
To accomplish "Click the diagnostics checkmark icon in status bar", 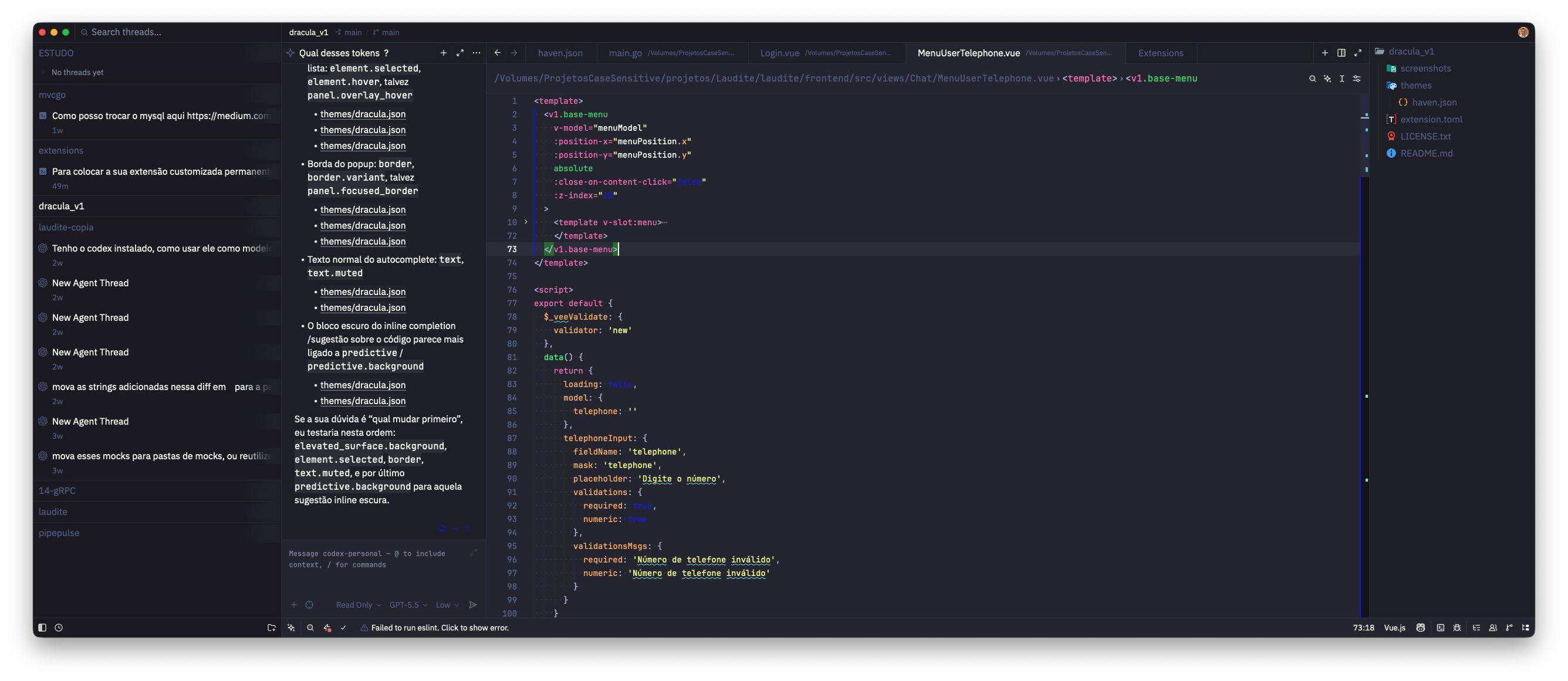I will [x=343, y=628].
